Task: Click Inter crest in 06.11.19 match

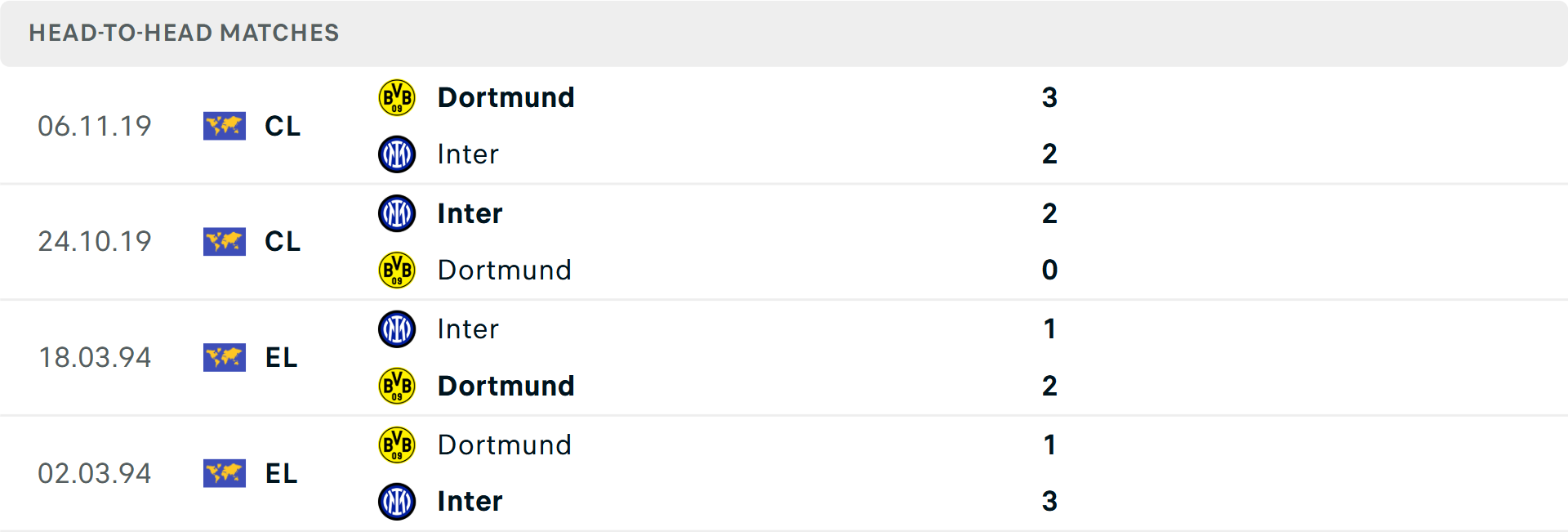Action: tap(397, 154)
